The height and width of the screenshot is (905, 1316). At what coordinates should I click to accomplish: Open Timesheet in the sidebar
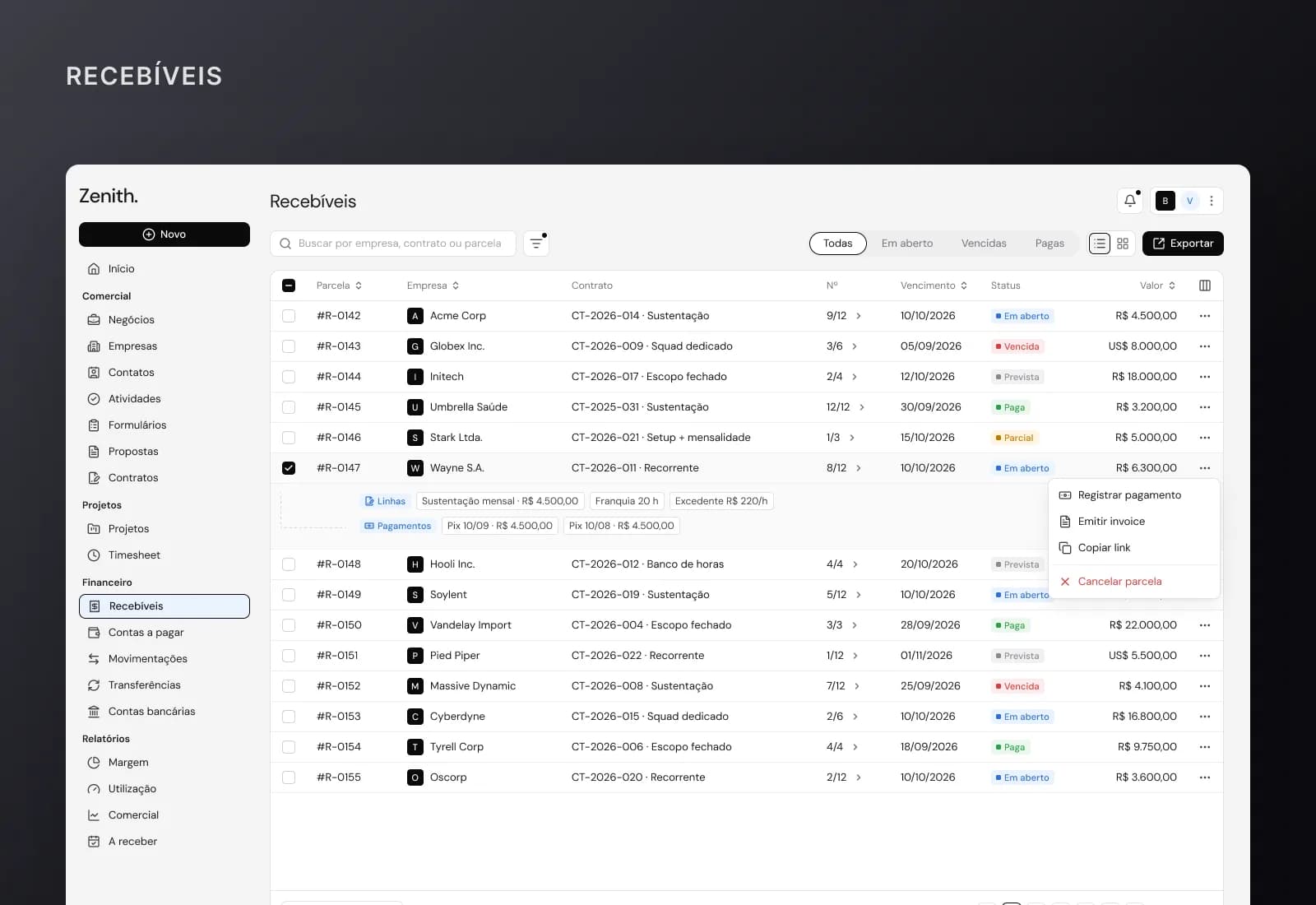pos(134,555)
